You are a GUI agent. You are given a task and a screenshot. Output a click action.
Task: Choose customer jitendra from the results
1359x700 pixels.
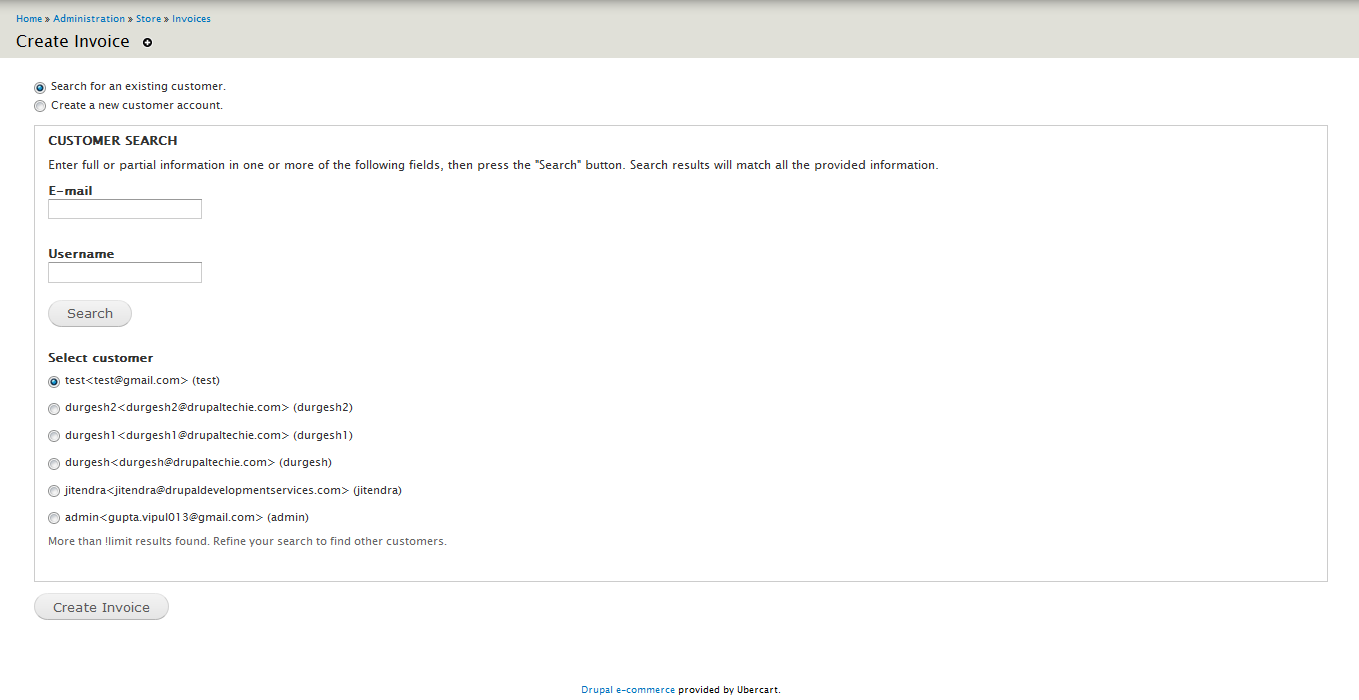click(53, 490)
